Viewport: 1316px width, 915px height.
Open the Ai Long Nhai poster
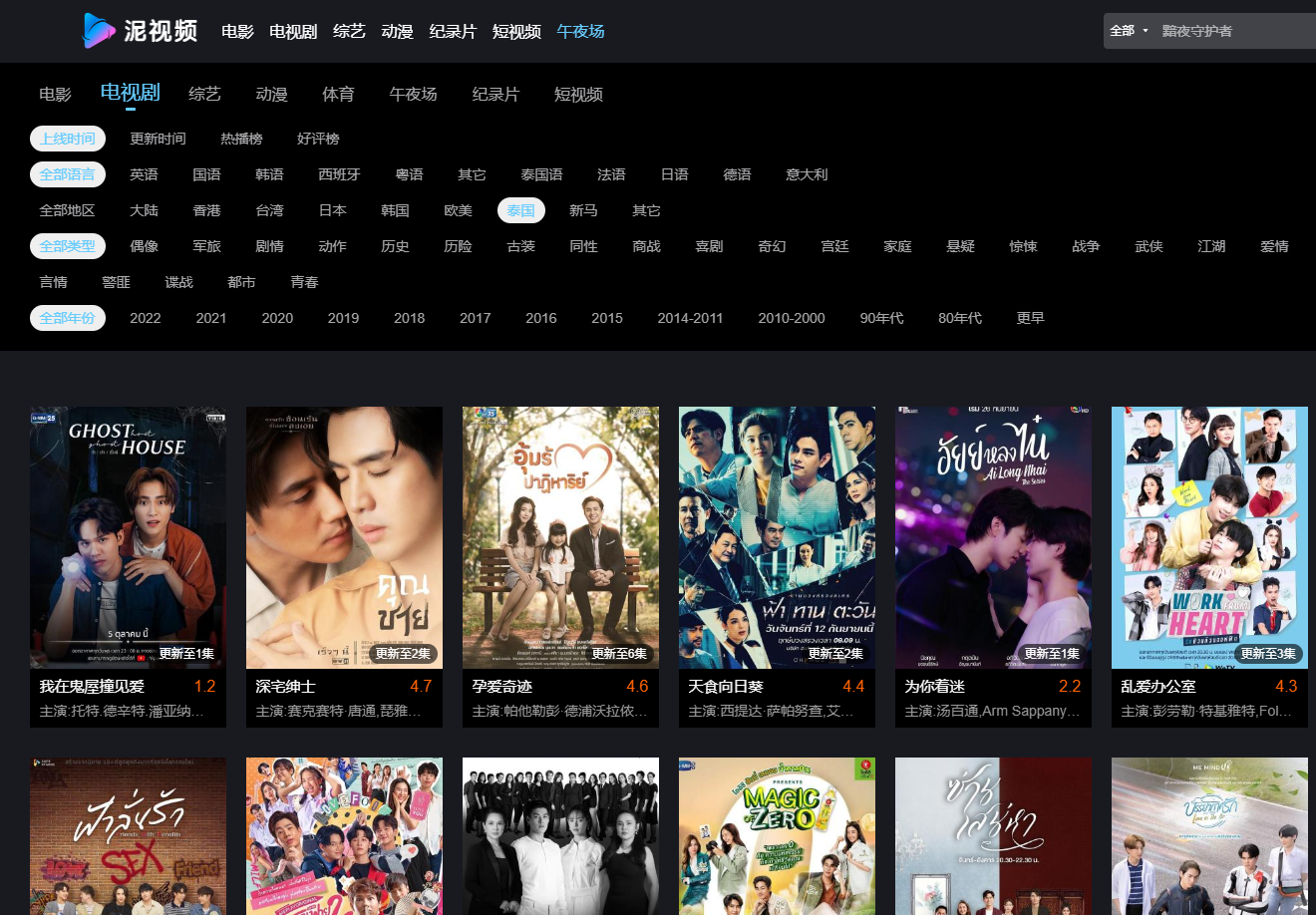tap(993, 536)
